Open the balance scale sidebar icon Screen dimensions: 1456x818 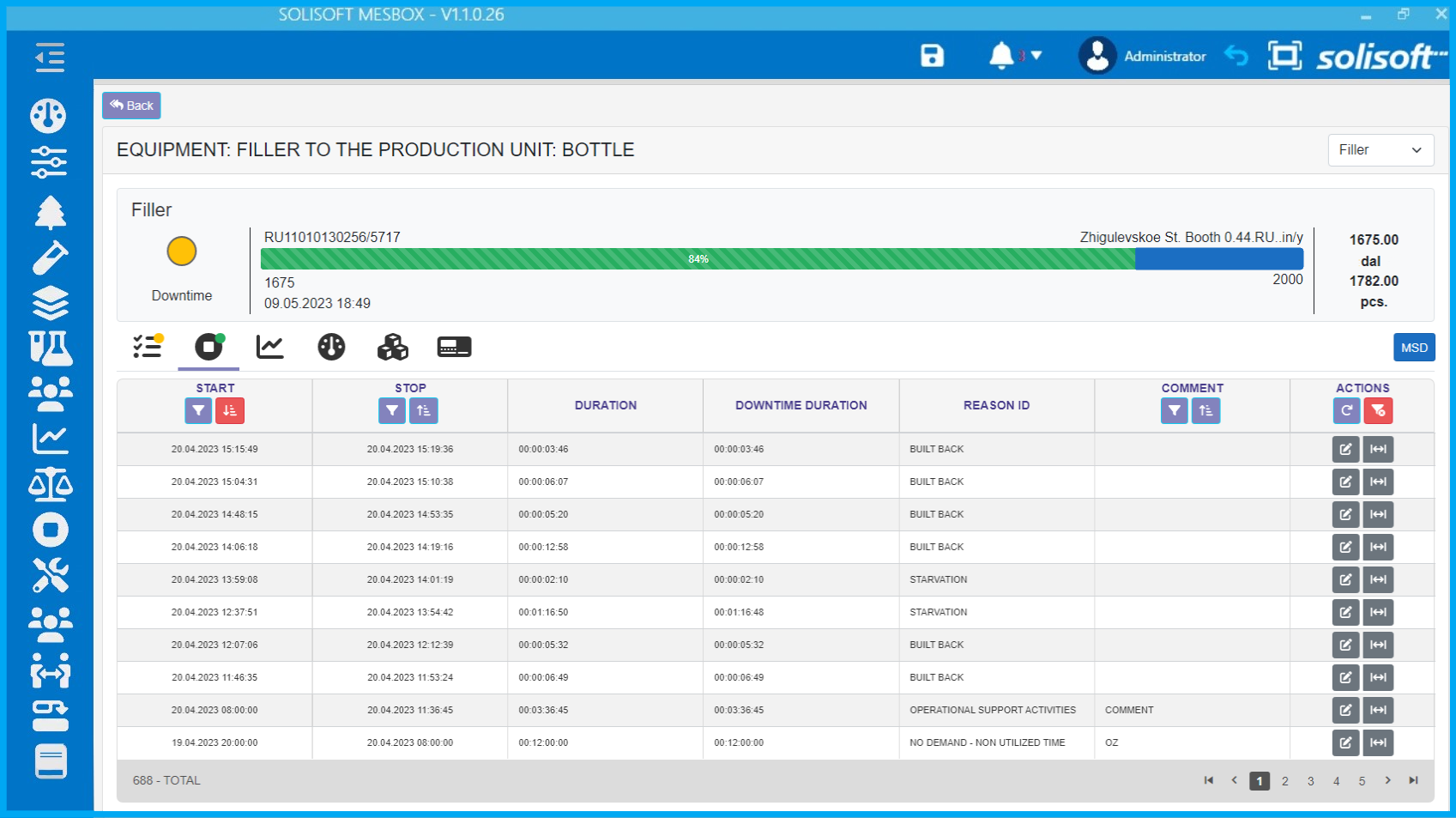(x=50, y=484)
